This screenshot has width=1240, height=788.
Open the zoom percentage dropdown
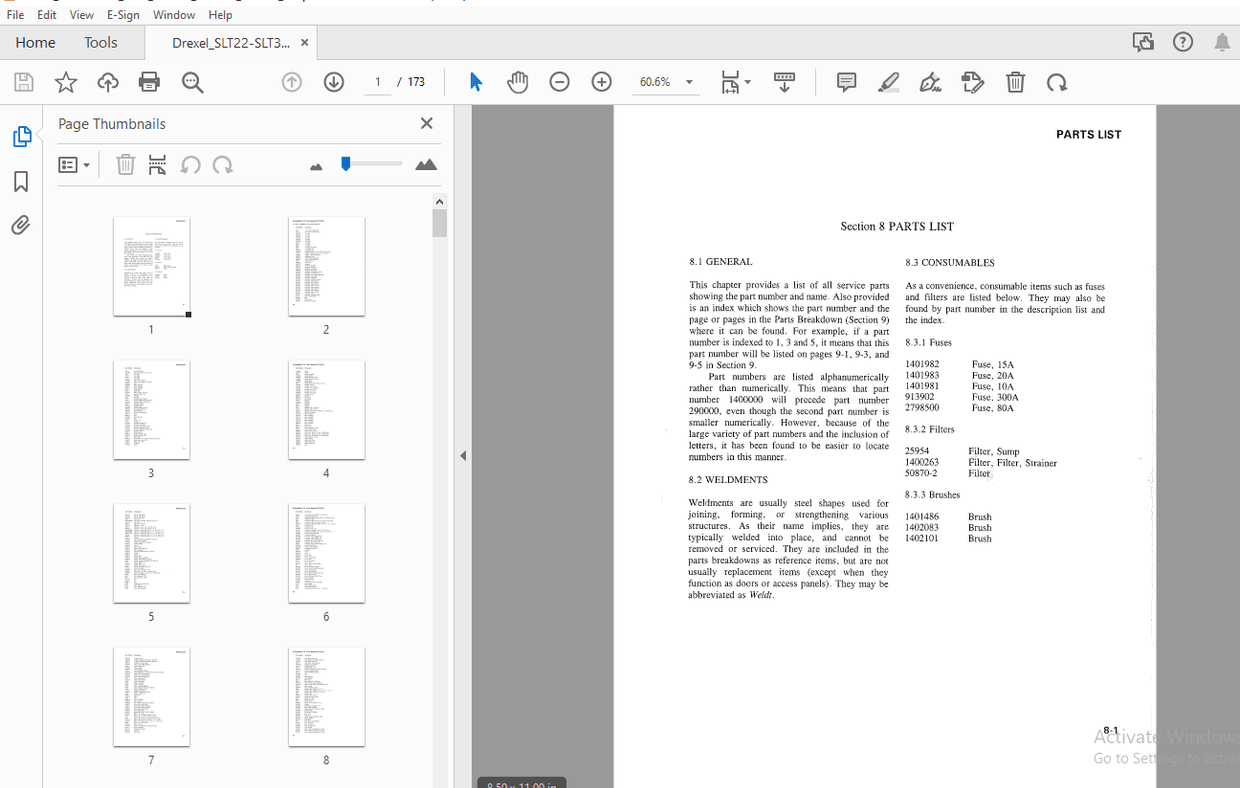(688, 82)
